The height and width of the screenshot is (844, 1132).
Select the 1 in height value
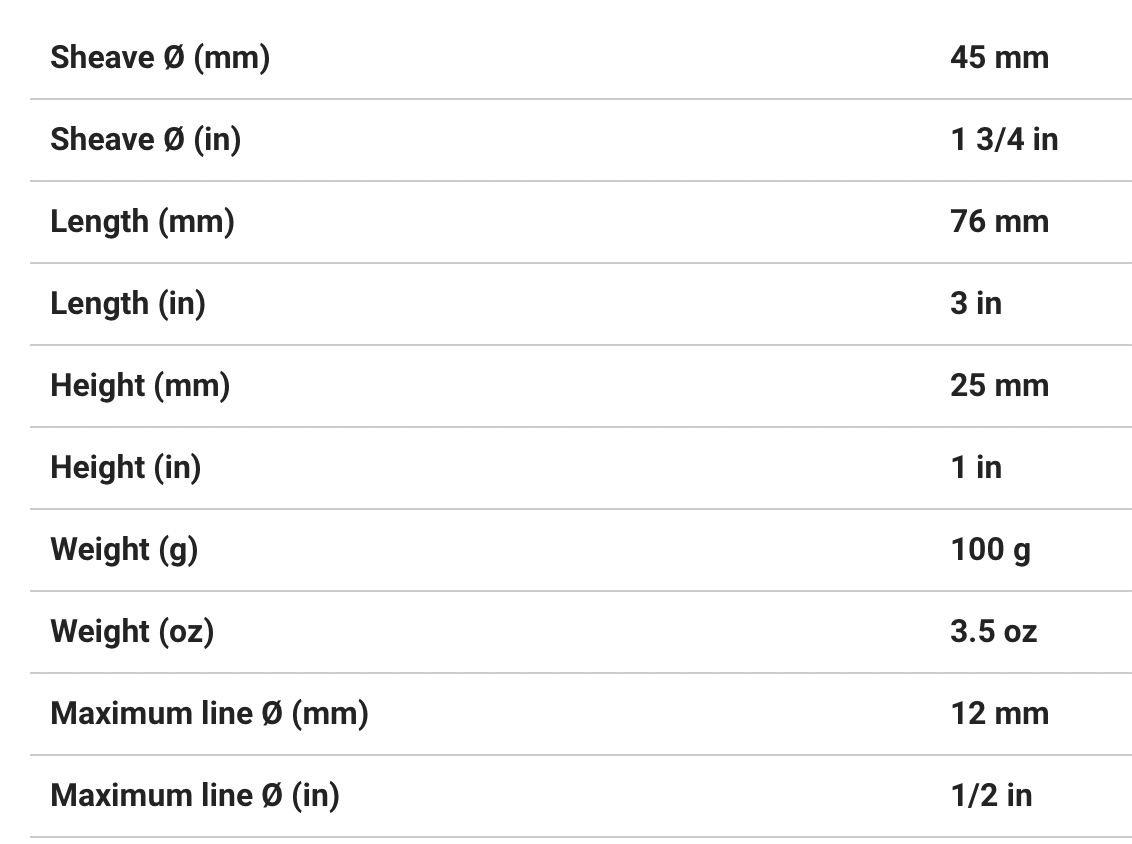point(975,468)
